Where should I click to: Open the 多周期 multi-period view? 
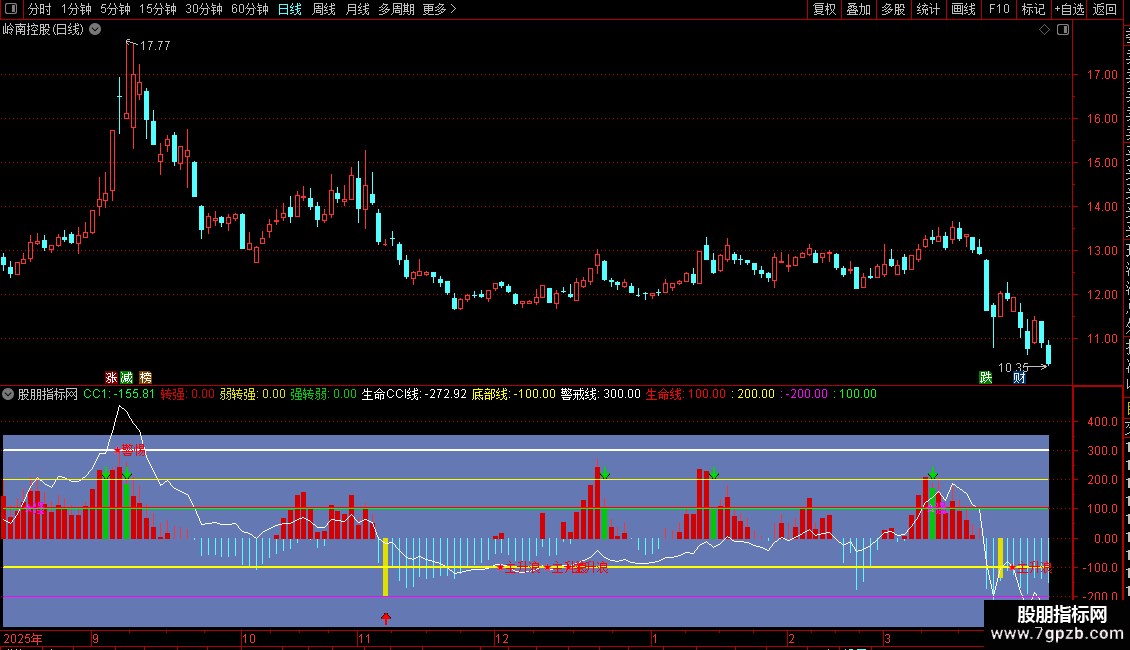click(x=396, y=9)
